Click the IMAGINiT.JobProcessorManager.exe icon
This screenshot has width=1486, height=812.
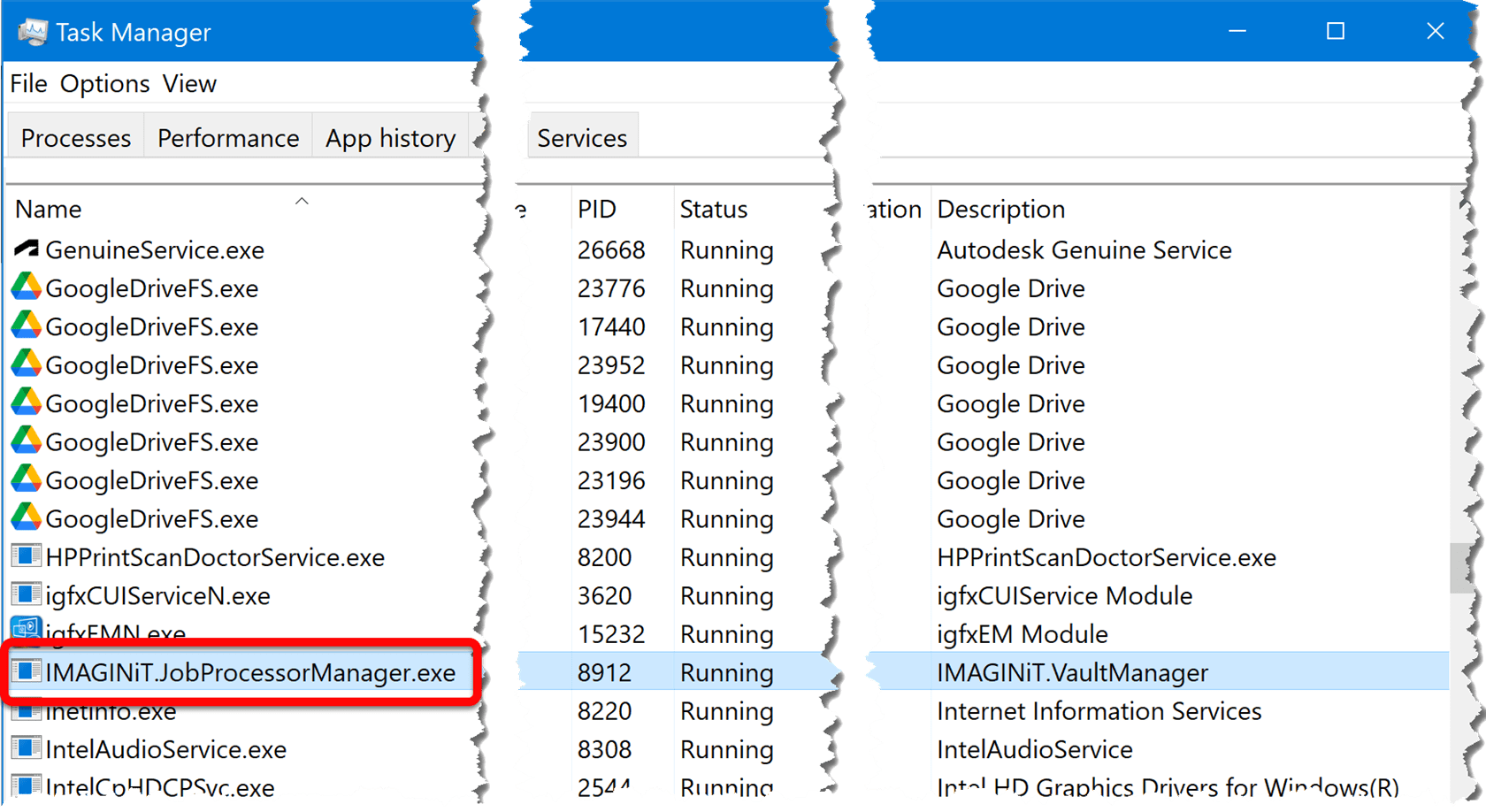(27, 671)
